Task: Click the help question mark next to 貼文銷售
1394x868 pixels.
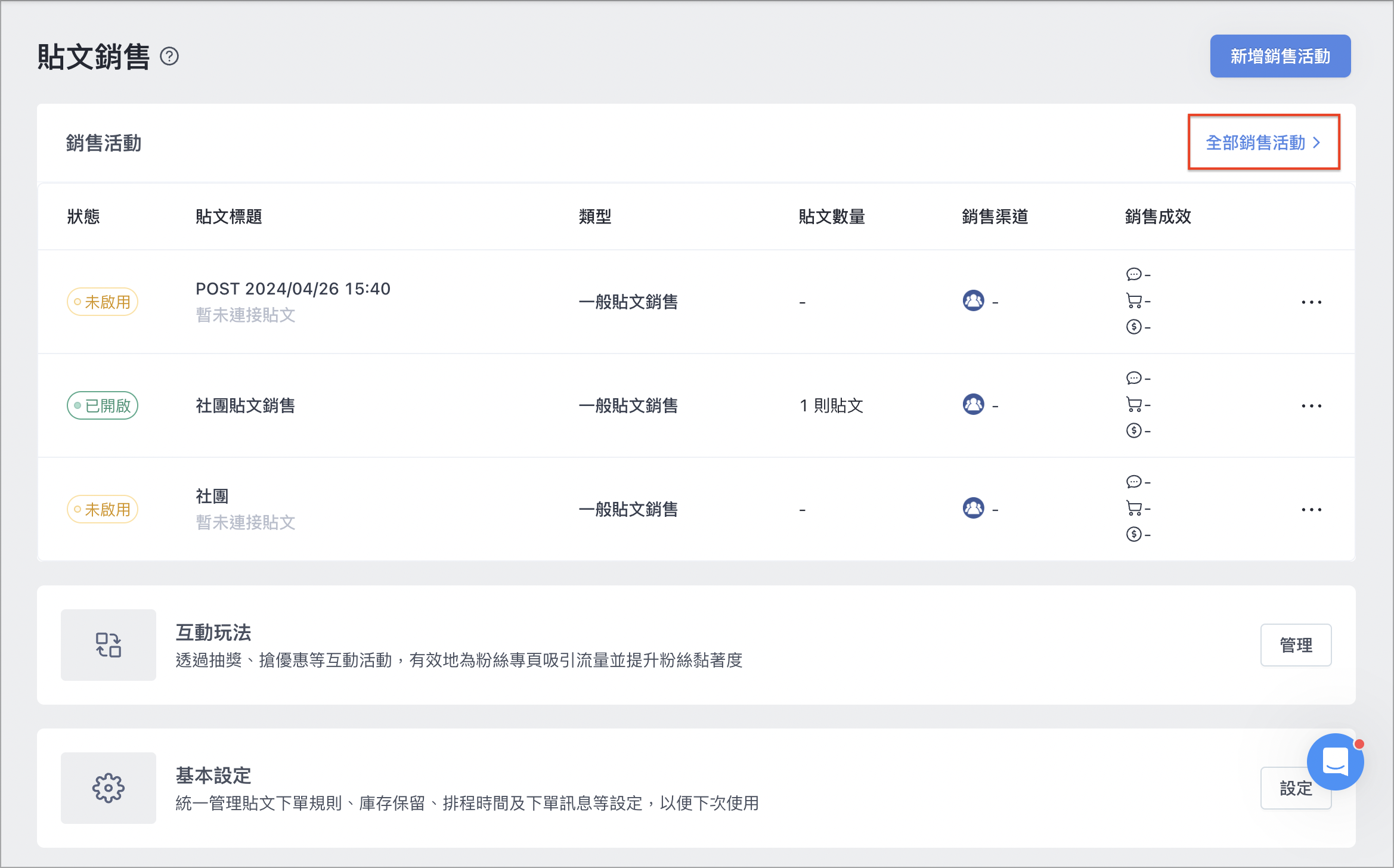Action: 170,56
